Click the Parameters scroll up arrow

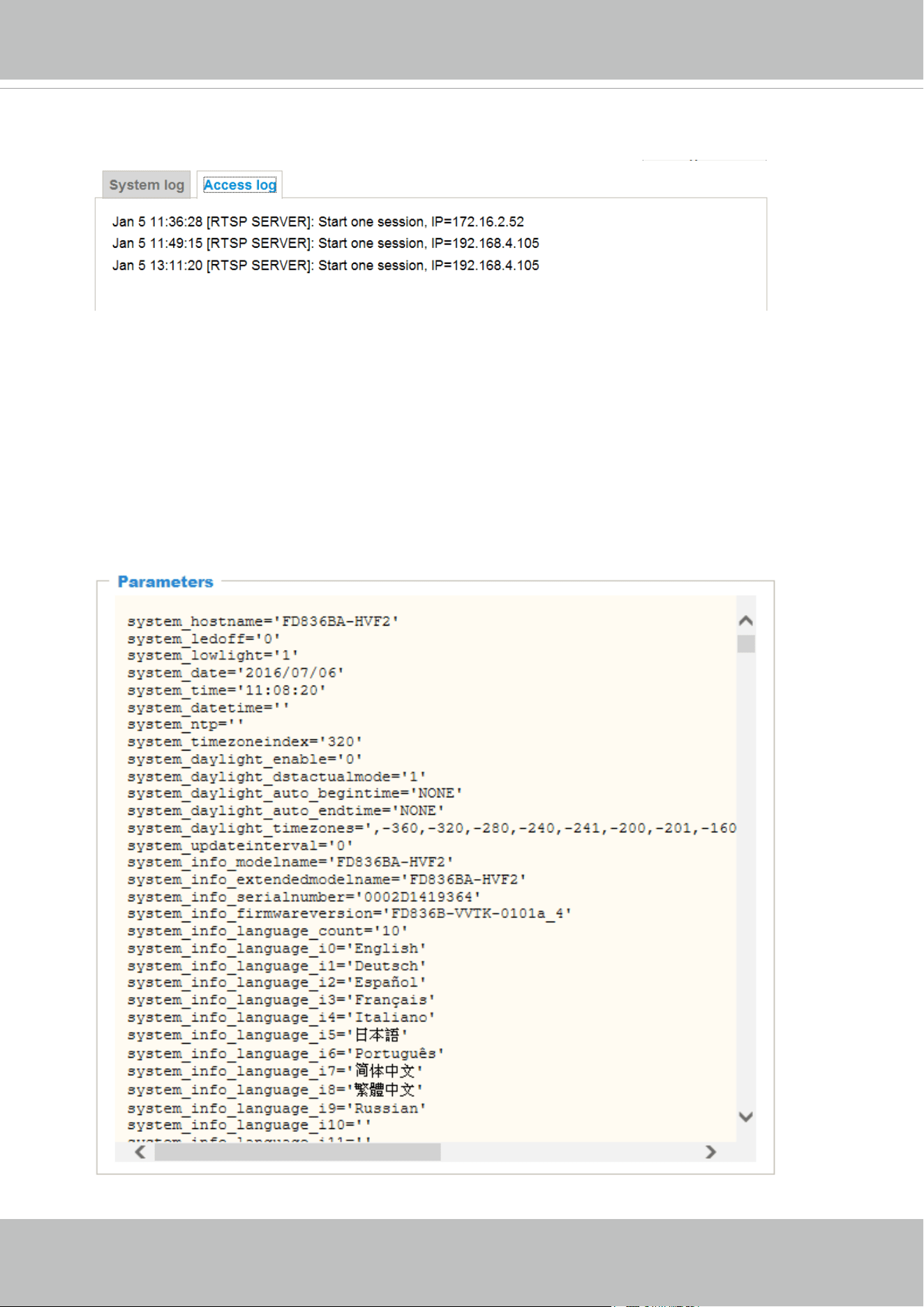click(746, 621)
